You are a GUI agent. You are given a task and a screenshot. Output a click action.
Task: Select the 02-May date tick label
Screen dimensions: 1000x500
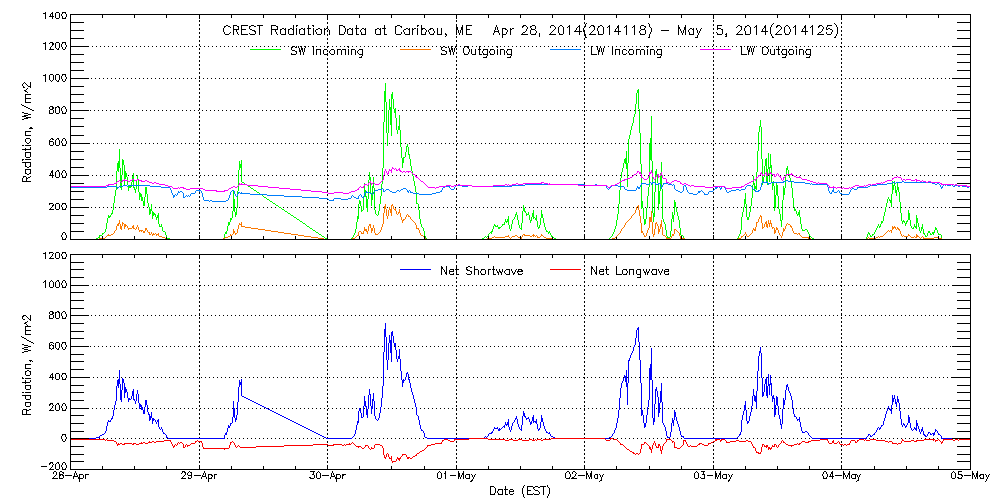point(585,477)
